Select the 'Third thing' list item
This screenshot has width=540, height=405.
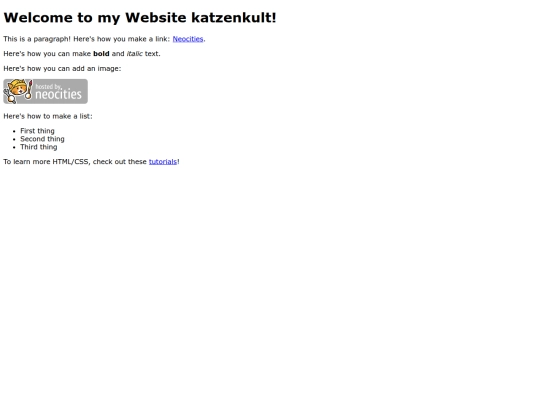tap(39, 147)
